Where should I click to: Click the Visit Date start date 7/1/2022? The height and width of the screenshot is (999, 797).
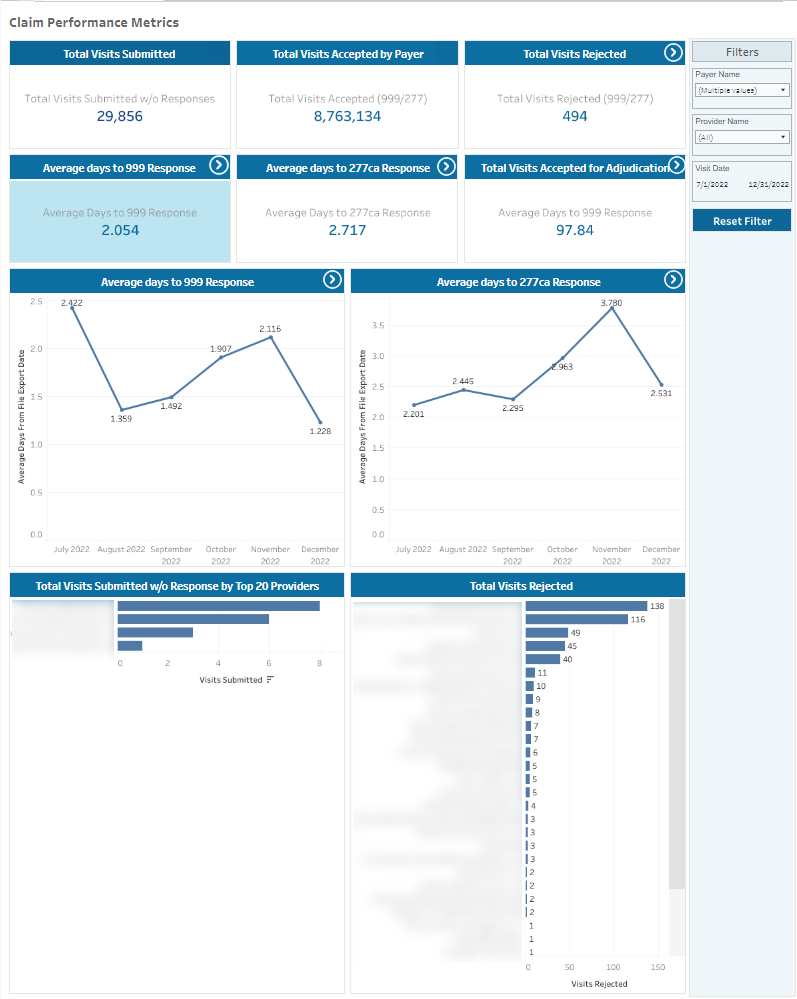pyautogui.click(x=711, y=185)
